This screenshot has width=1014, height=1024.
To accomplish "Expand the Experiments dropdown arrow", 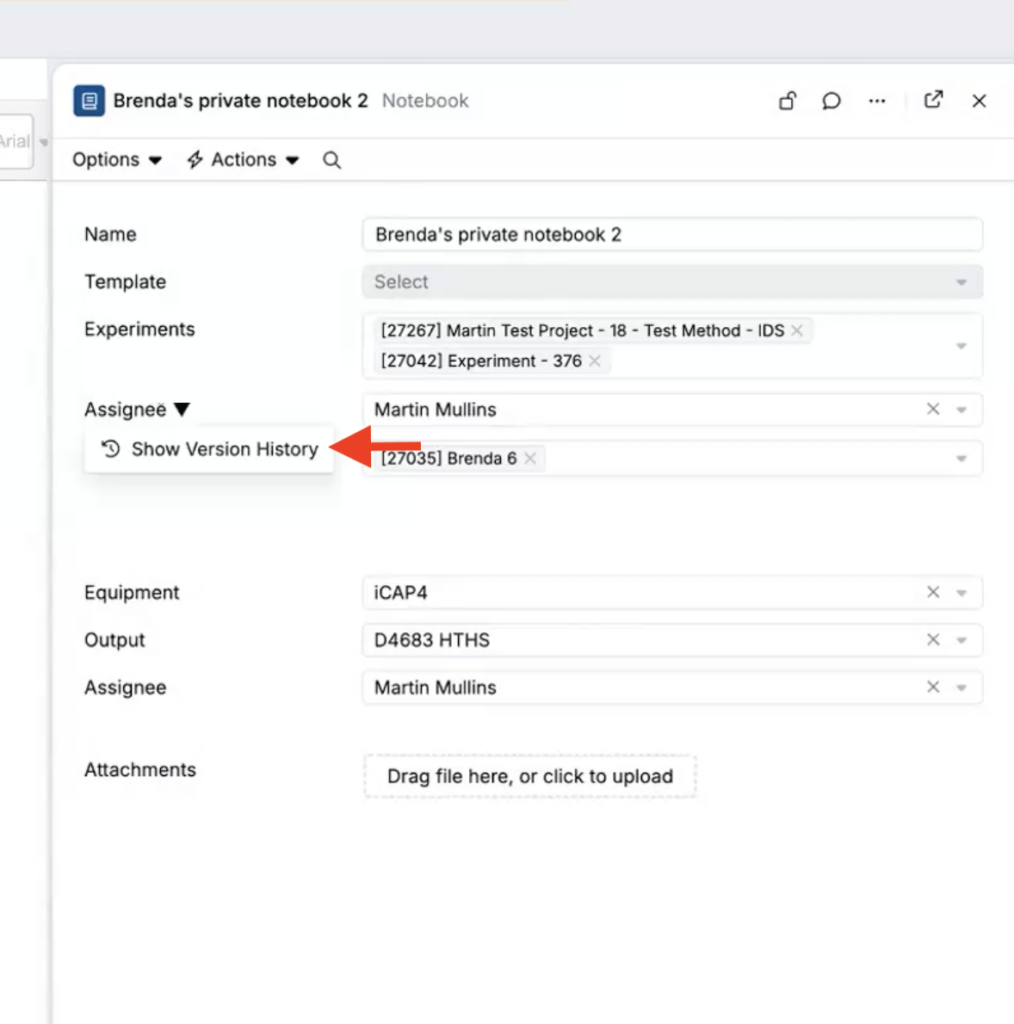I will [x=961, y=346].
